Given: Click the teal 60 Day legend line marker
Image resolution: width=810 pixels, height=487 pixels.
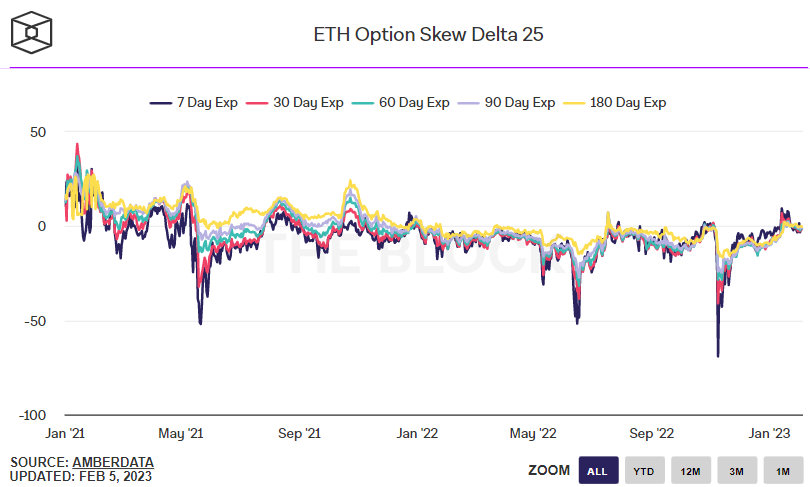Looking at the screenshot, I should 363,103.
